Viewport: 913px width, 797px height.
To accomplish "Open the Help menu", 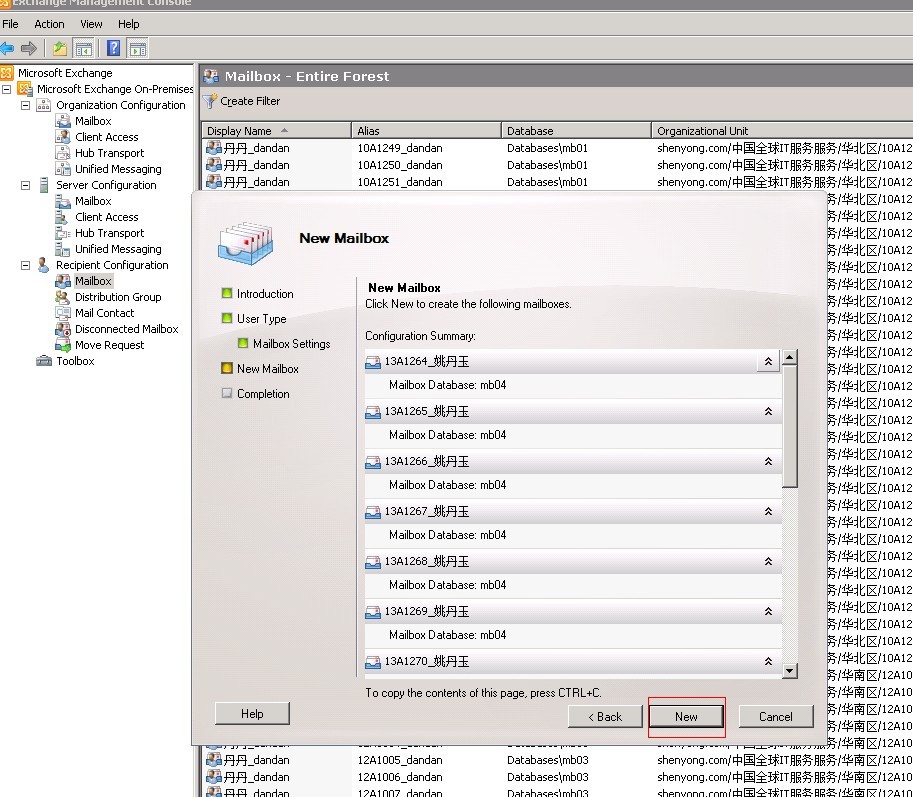I will coord(128,24).
